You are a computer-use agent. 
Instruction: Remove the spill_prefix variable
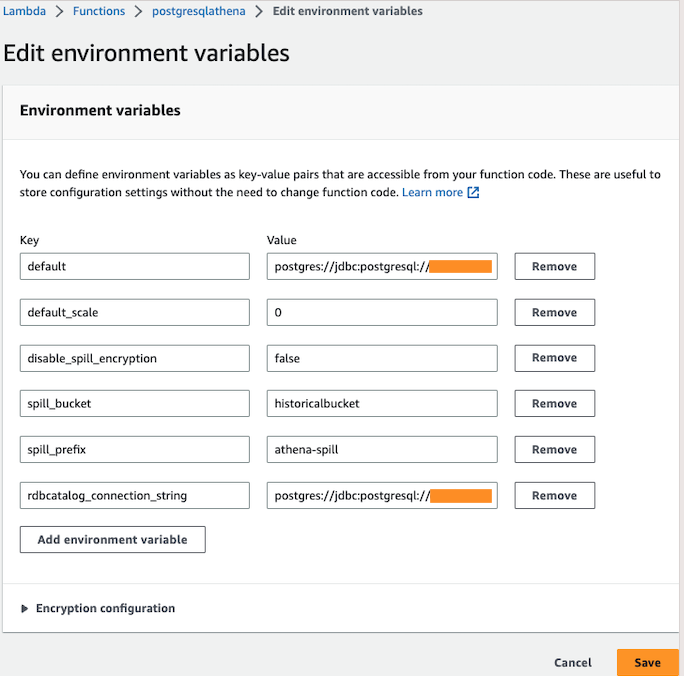tap(554, 450)
